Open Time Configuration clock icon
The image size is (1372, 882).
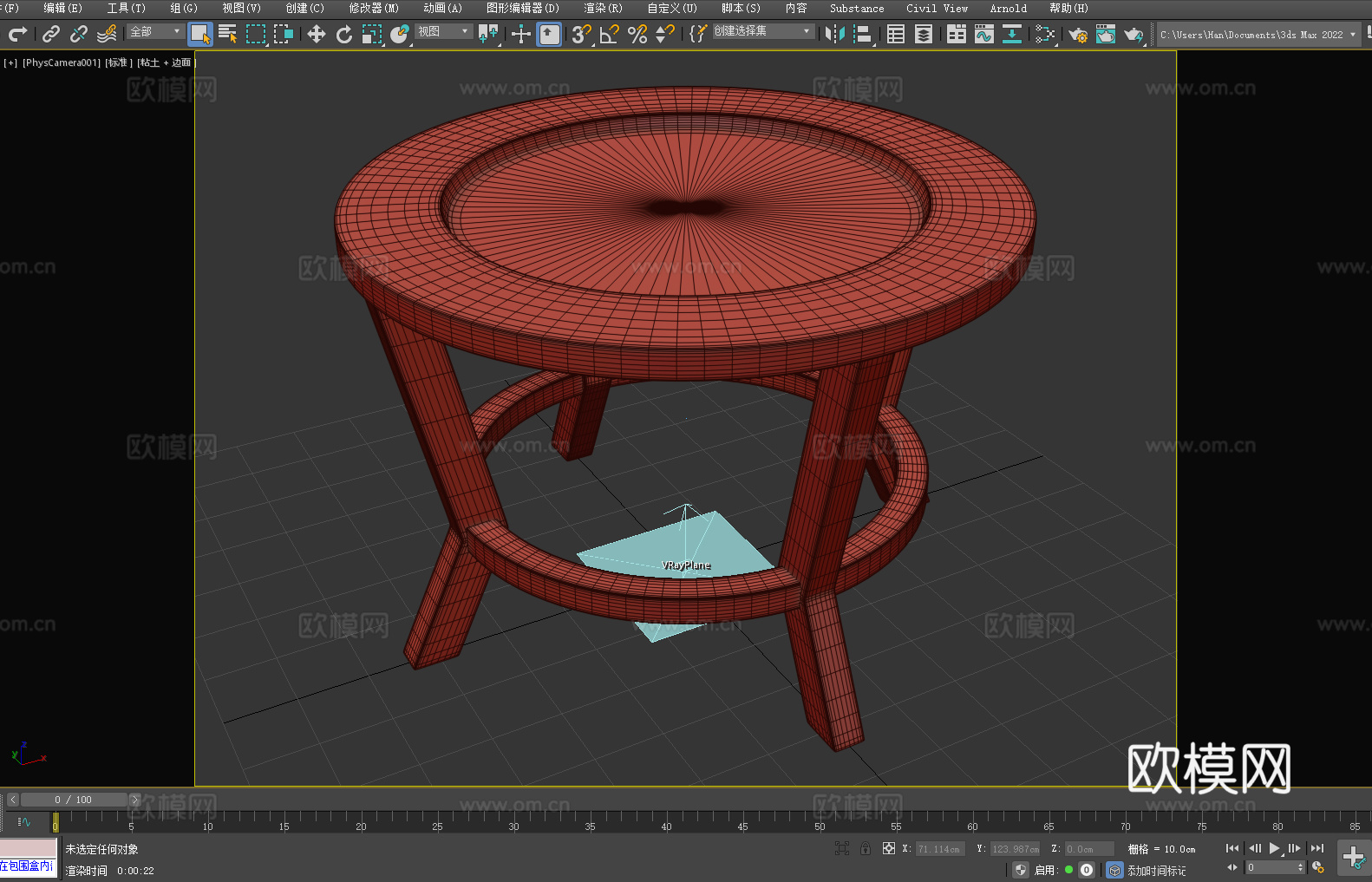pyautogui.click(x=1318, y=867)
